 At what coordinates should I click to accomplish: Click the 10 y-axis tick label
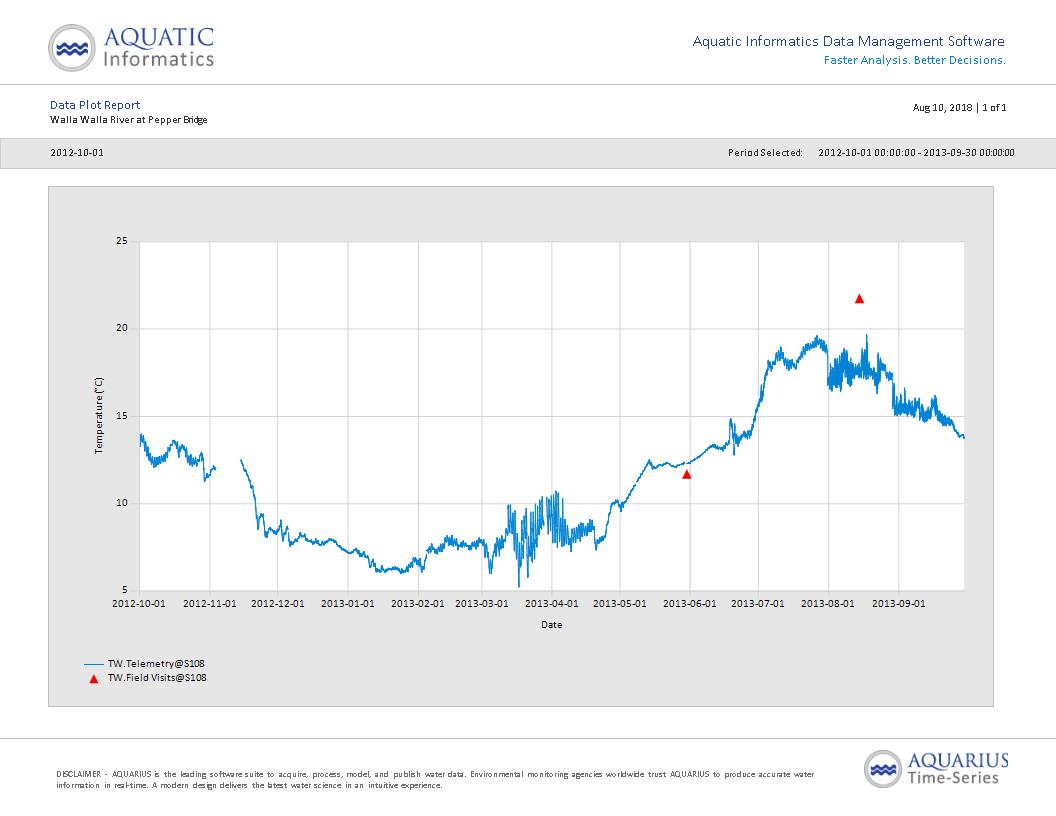pyautogui.click(x=122, y=503)
